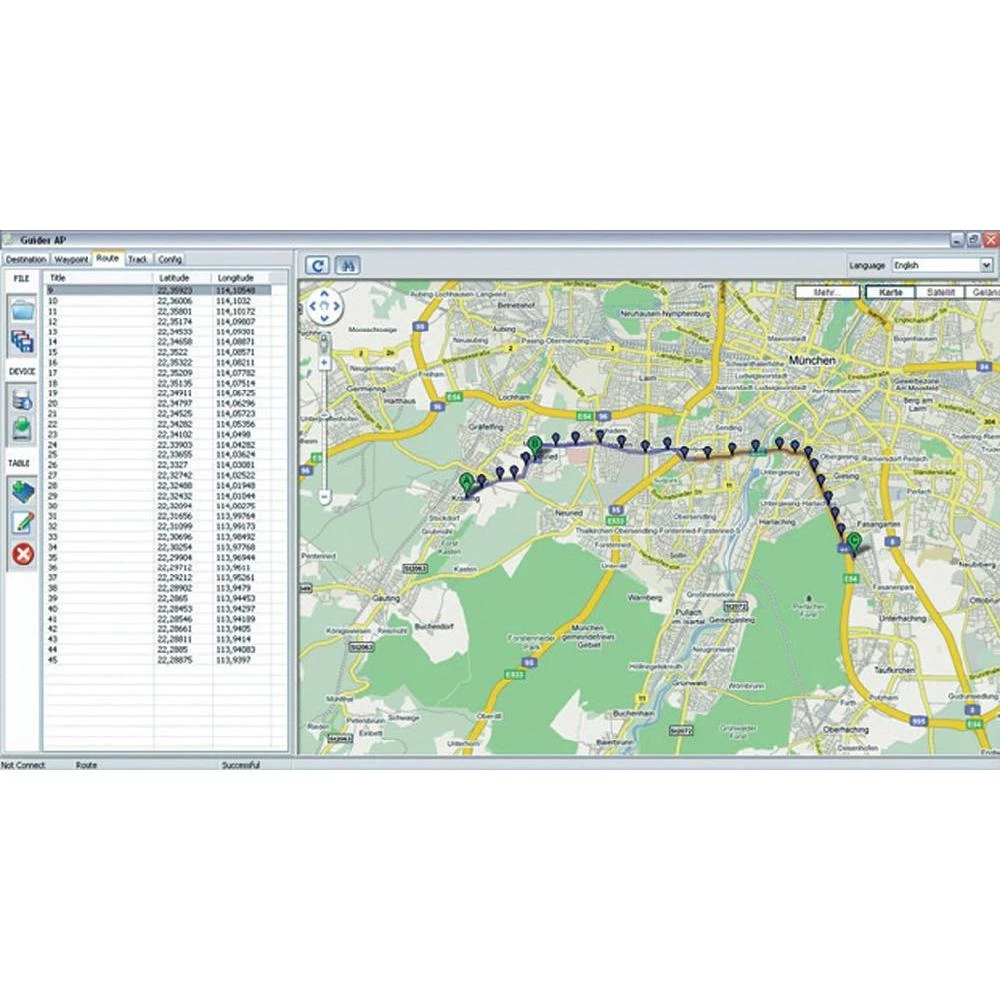Image resolution: width=1000 pixels, height=1000 pixels.
Task: Zoom out on map with minus button
Action: (x=324, y=495)
